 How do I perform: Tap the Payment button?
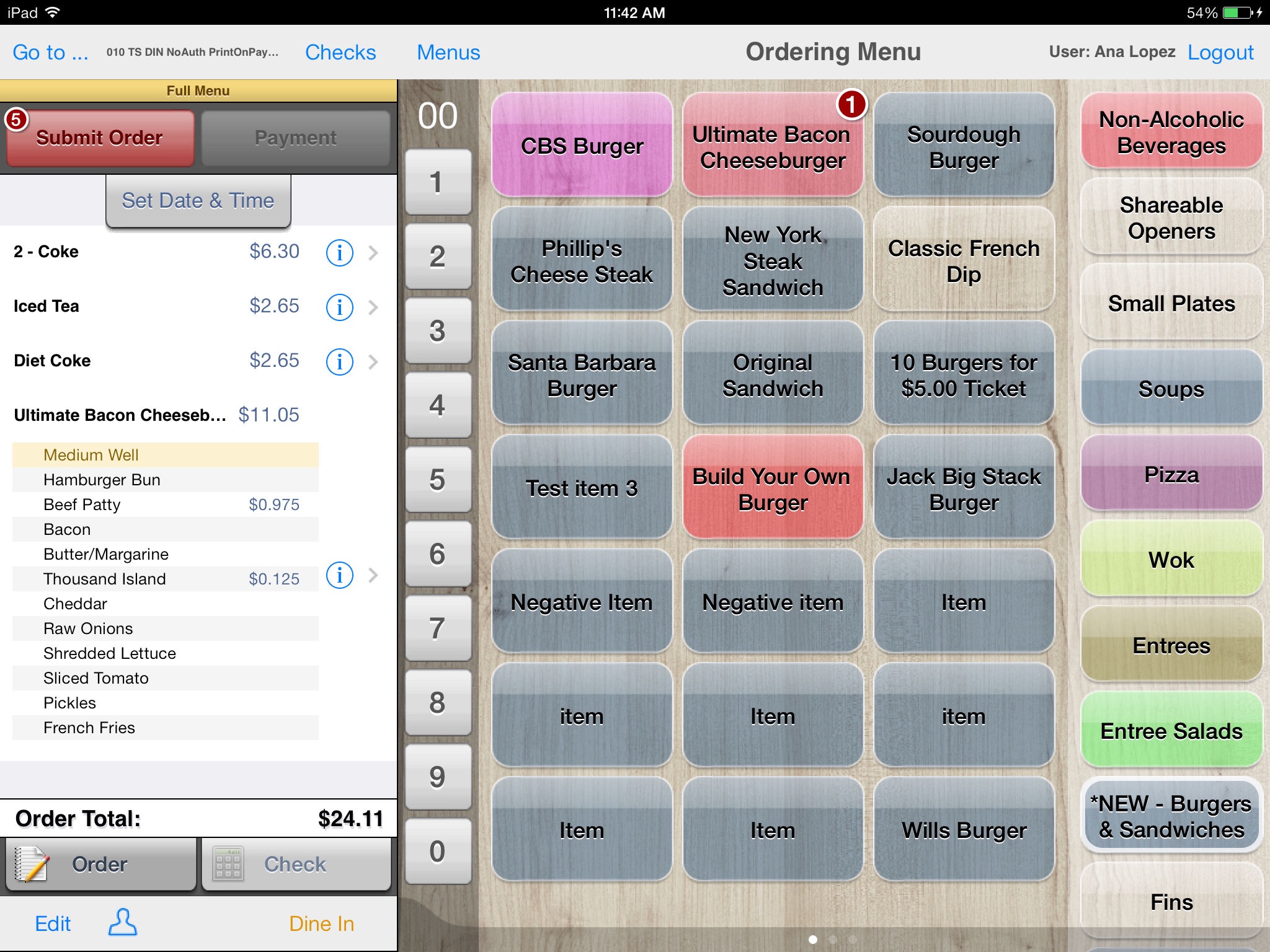(294, 139)
